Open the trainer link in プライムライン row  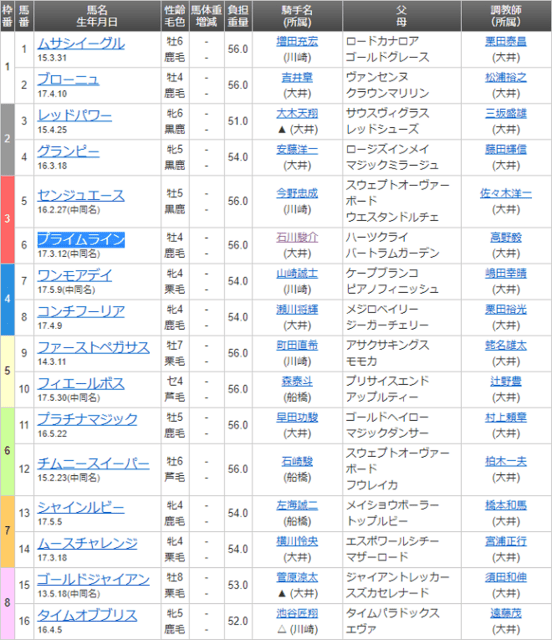(x=505, y=237)
